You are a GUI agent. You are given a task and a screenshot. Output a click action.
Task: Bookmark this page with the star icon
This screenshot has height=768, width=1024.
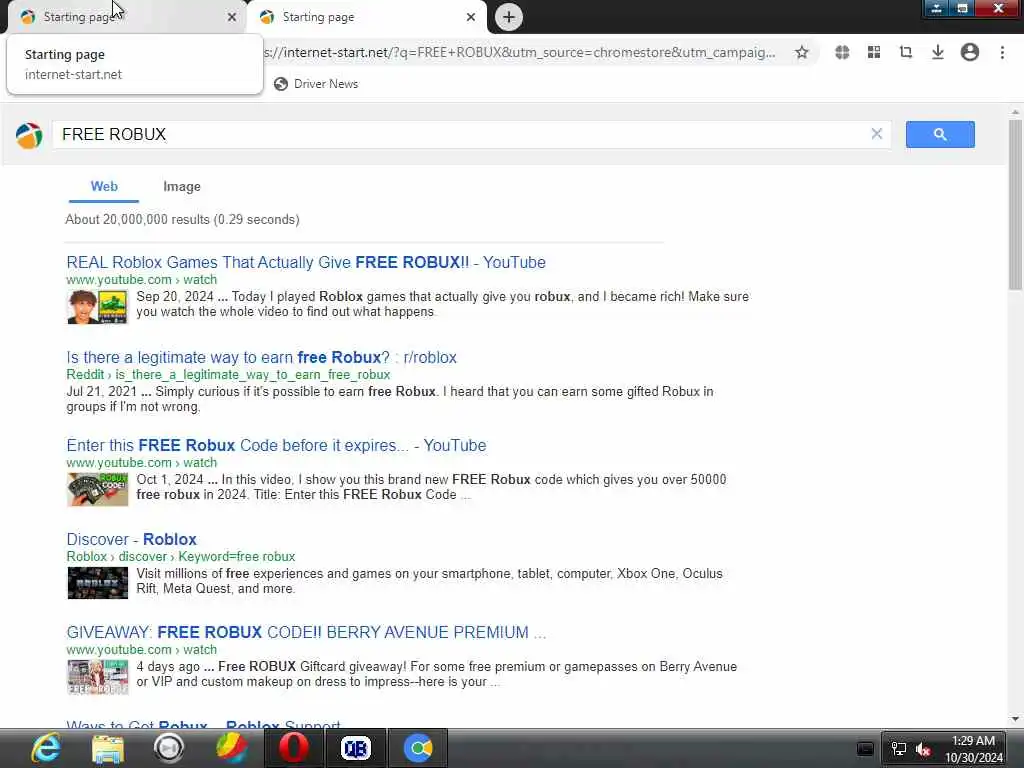coord(802,52)
